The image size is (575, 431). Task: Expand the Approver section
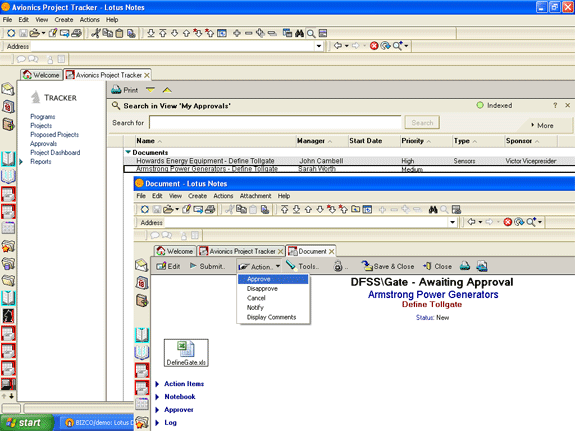[157, 410]
